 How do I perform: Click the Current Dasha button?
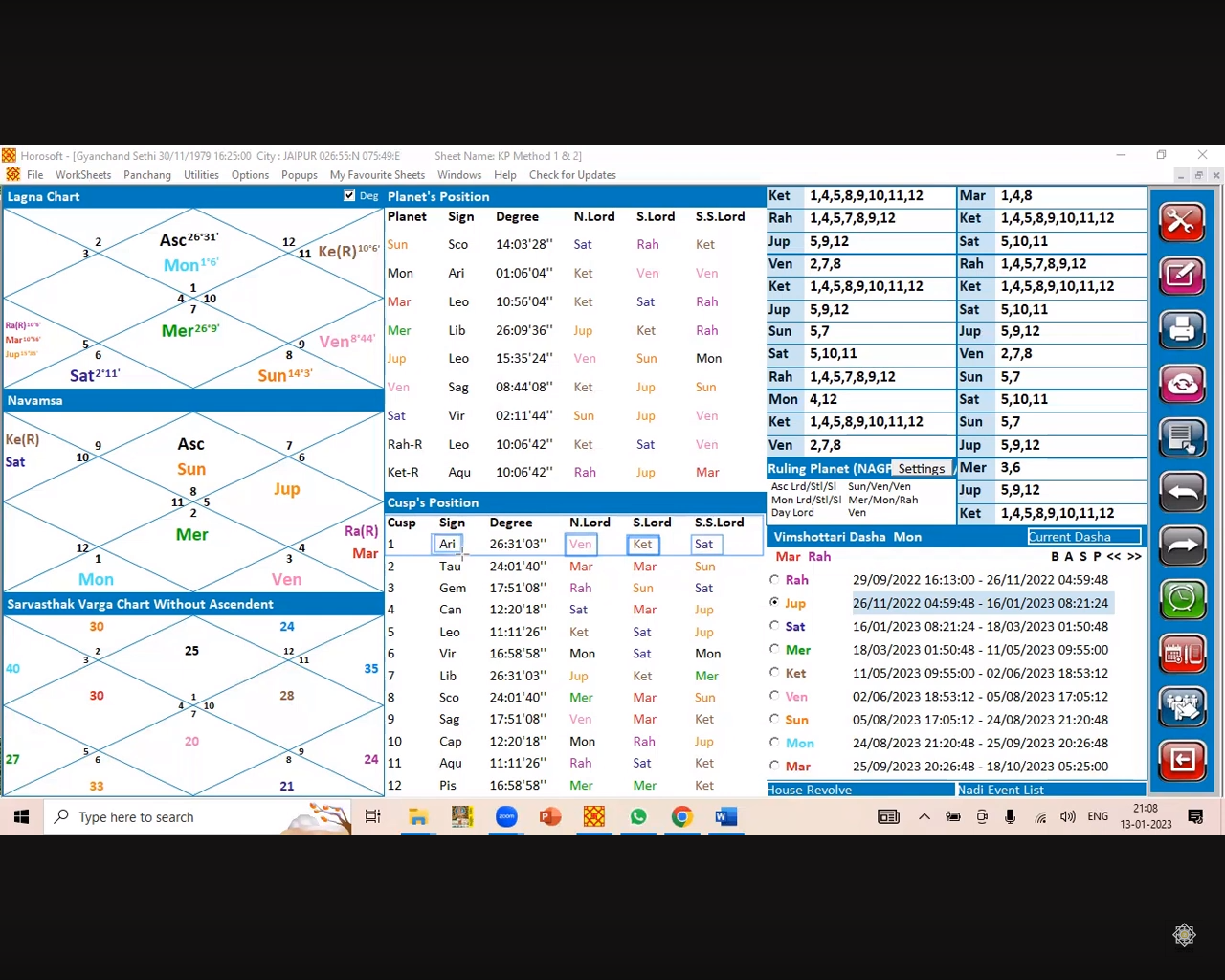[1083, 537]
